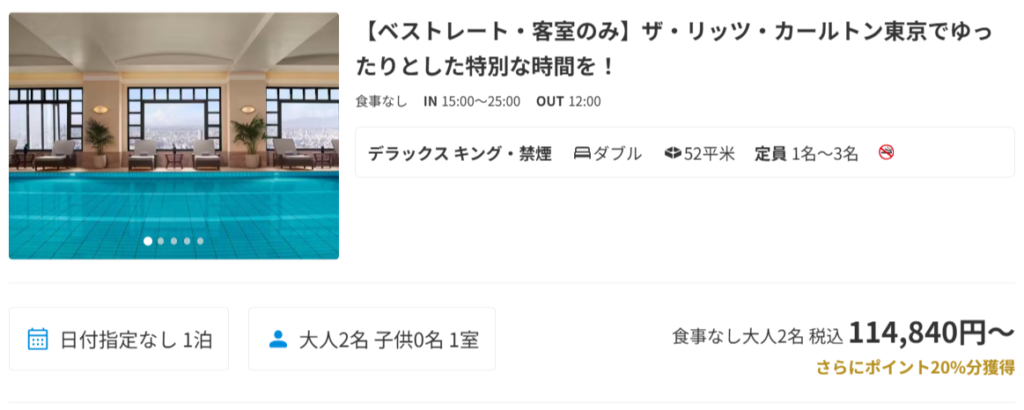
Task: Click the 定員 1名〜3名 capacity text
Action: (807, 153)
